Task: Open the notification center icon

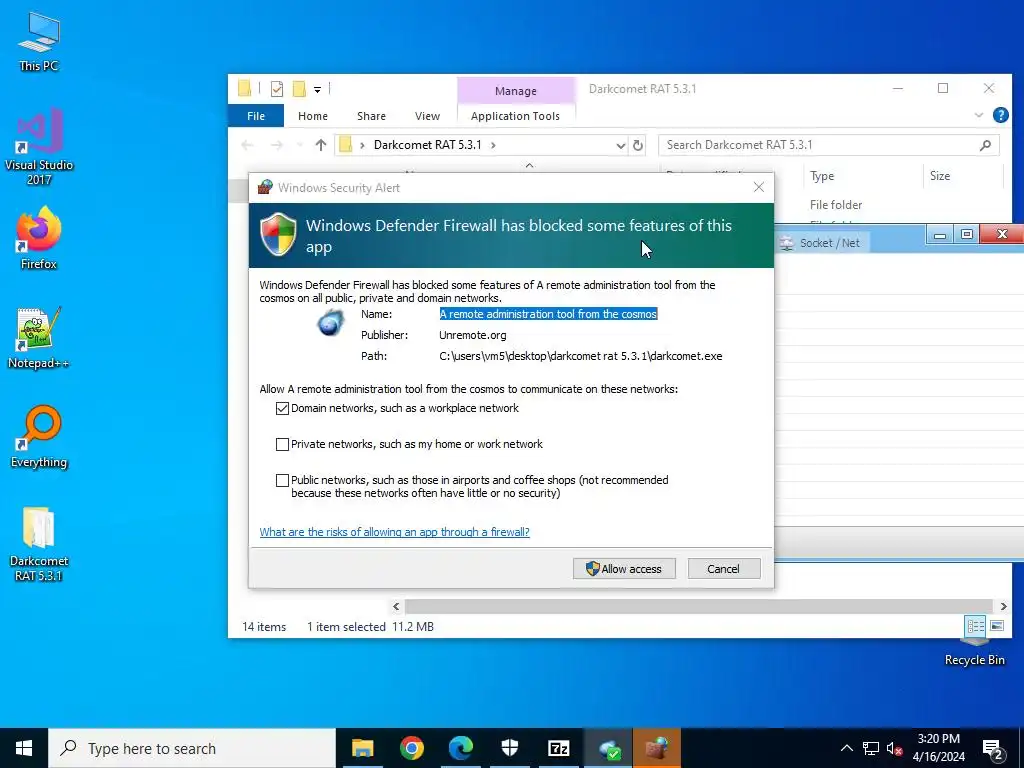Action: (x=993, y=748)
